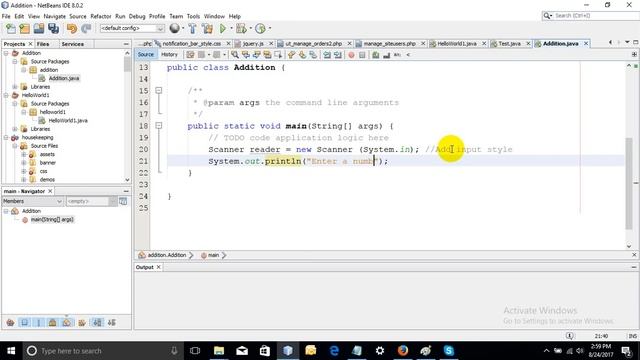
Task: Click the Profile Project toolbar icon
Action: (260, 29)
